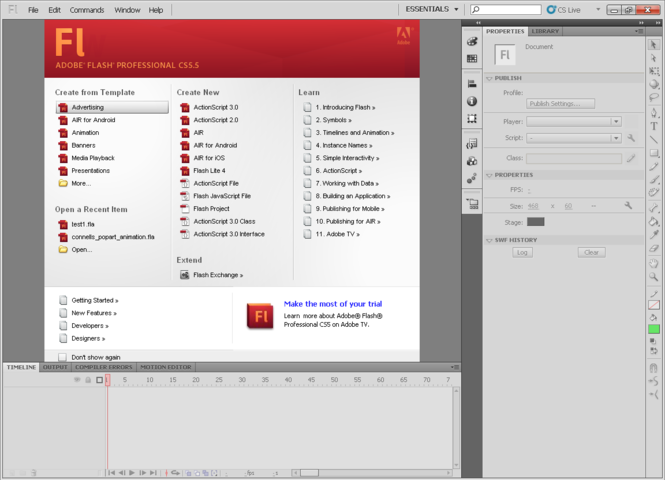Open Timeline panel options menu

[x=455, y=367]
